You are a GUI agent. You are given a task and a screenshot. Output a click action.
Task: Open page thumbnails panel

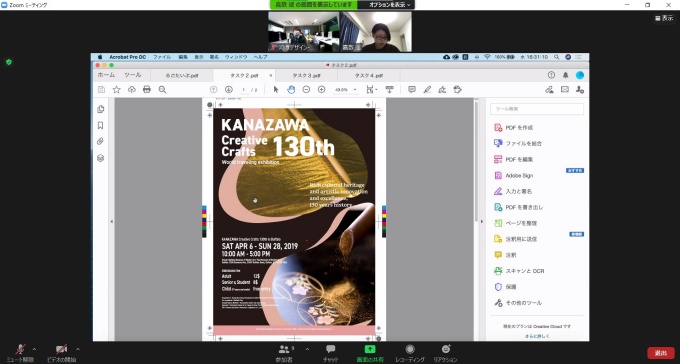click(101, 109)
